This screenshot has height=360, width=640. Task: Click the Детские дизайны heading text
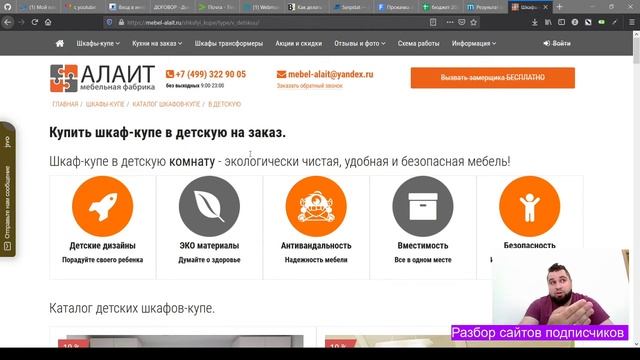click(x=102, y=246)
